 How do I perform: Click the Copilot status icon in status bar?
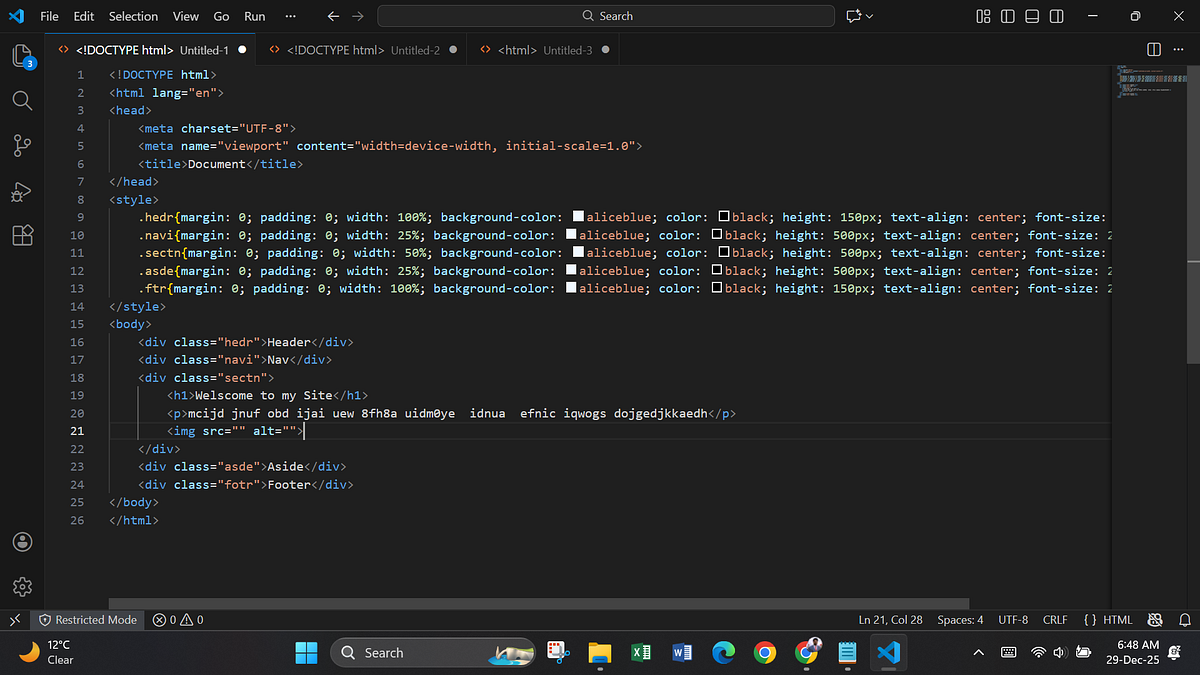[x=1155, y=620]
